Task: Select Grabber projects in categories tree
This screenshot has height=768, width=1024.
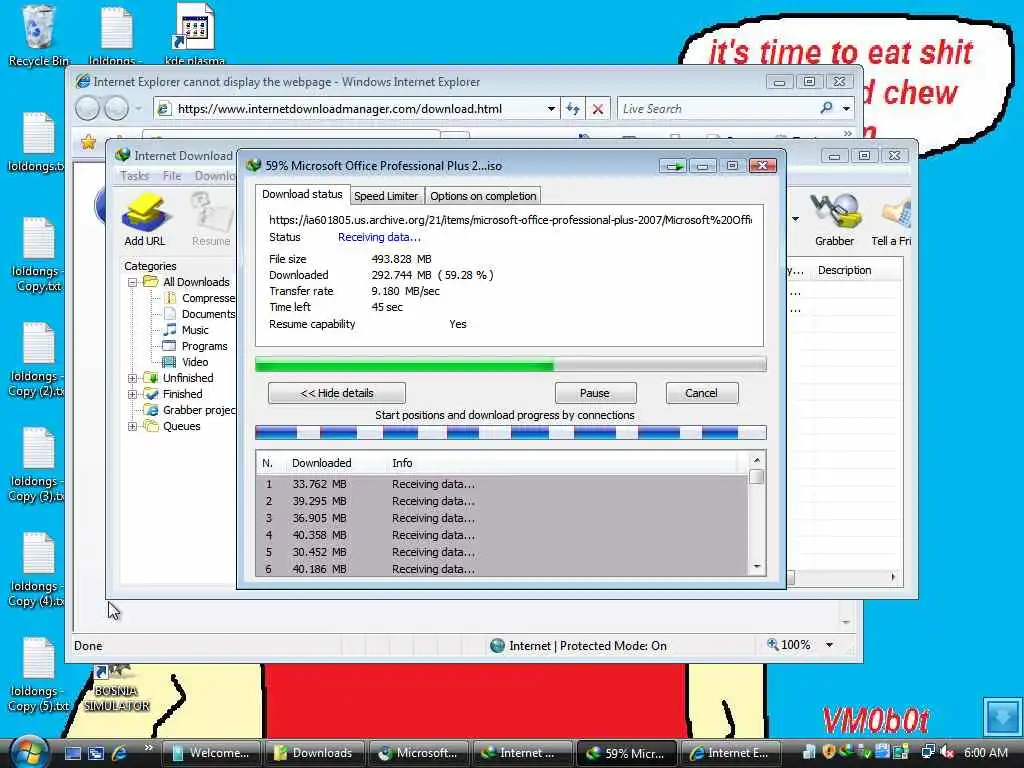Action: tap(191, 410)
